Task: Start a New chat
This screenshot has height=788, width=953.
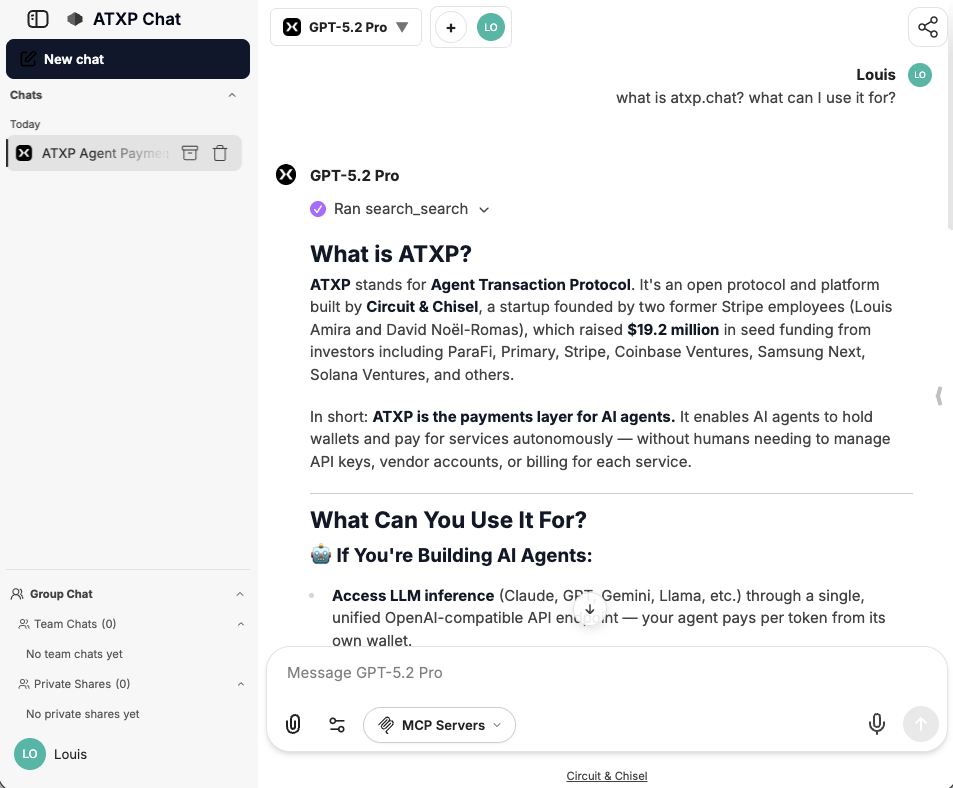Action: coord(127,59)
